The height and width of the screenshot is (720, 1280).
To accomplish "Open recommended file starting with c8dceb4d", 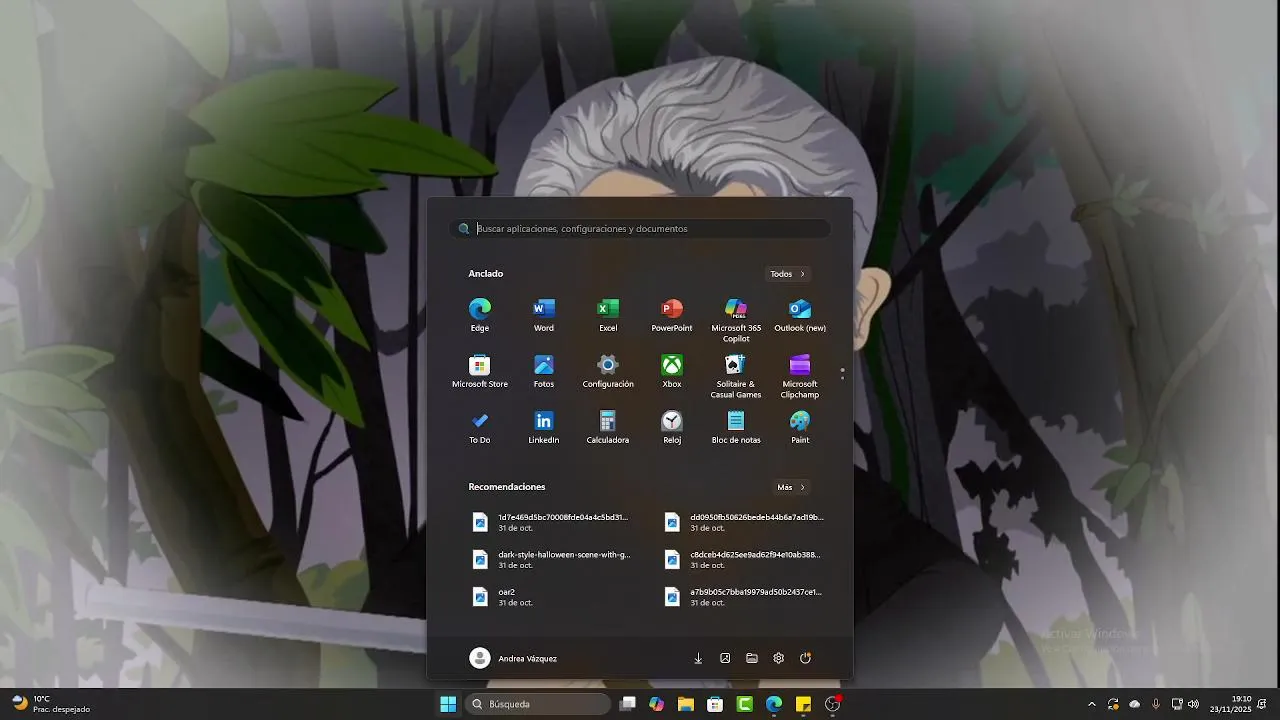I will (x=743, y=559).
